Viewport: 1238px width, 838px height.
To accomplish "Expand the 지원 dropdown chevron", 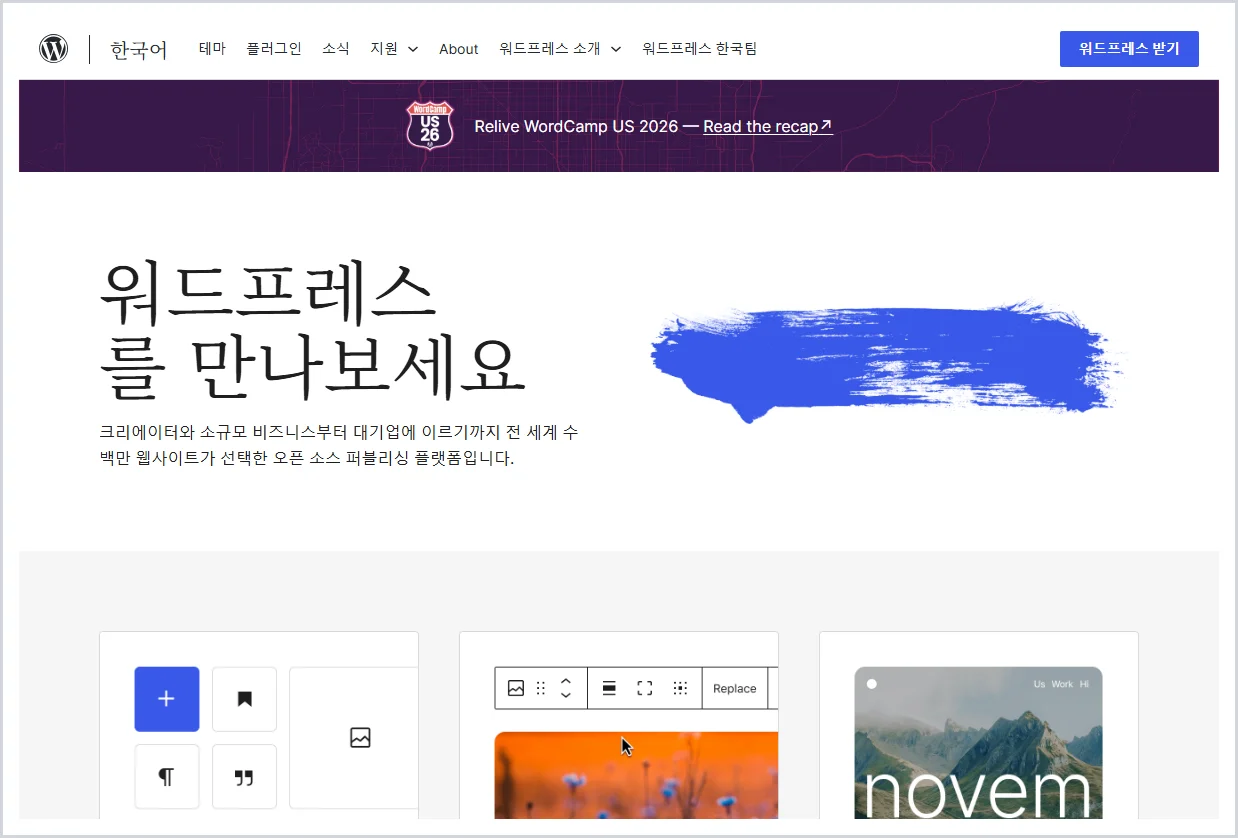I will (x=413, y=49).
